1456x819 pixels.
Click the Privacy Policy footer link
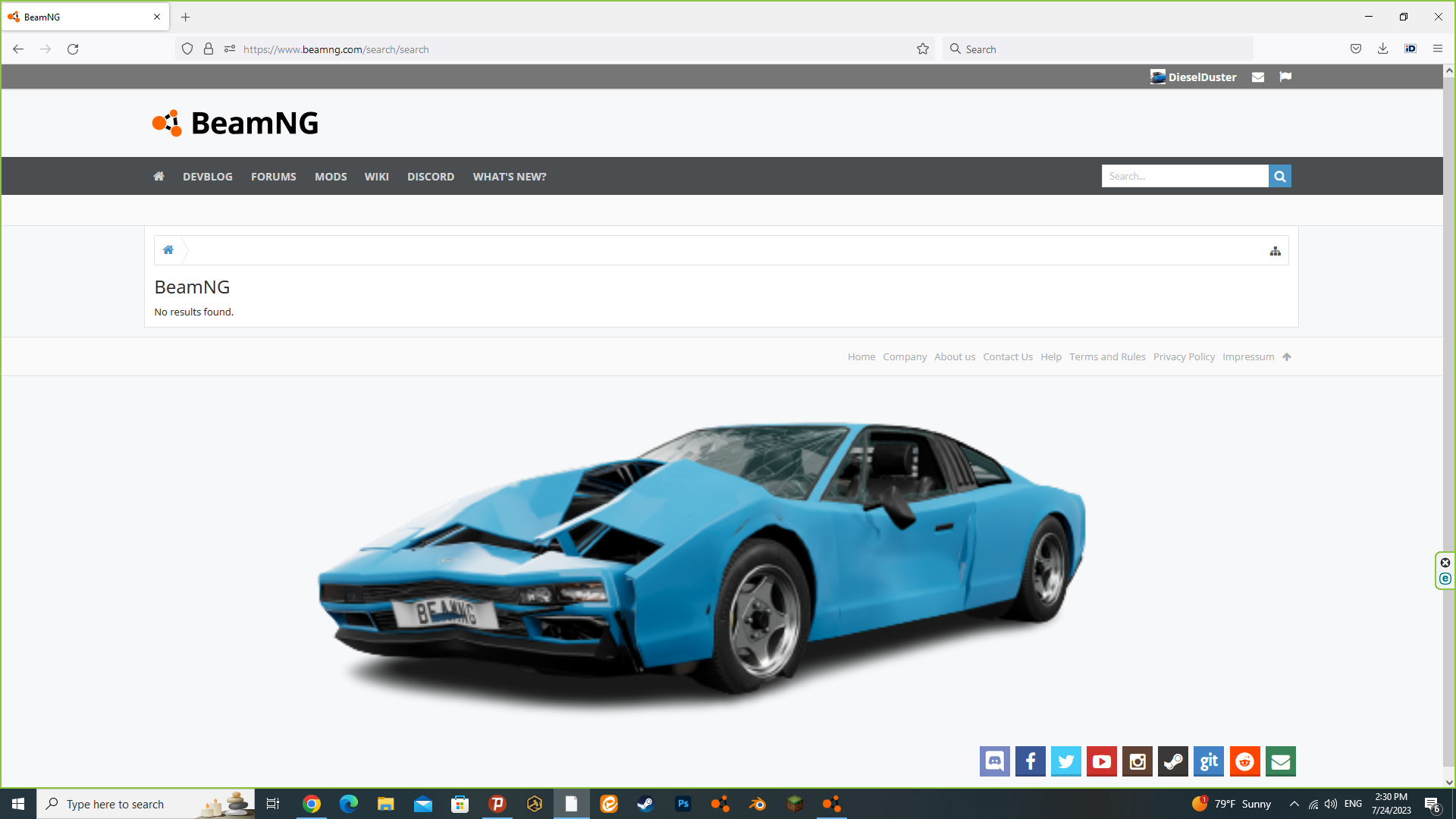tap(1184, 357)
